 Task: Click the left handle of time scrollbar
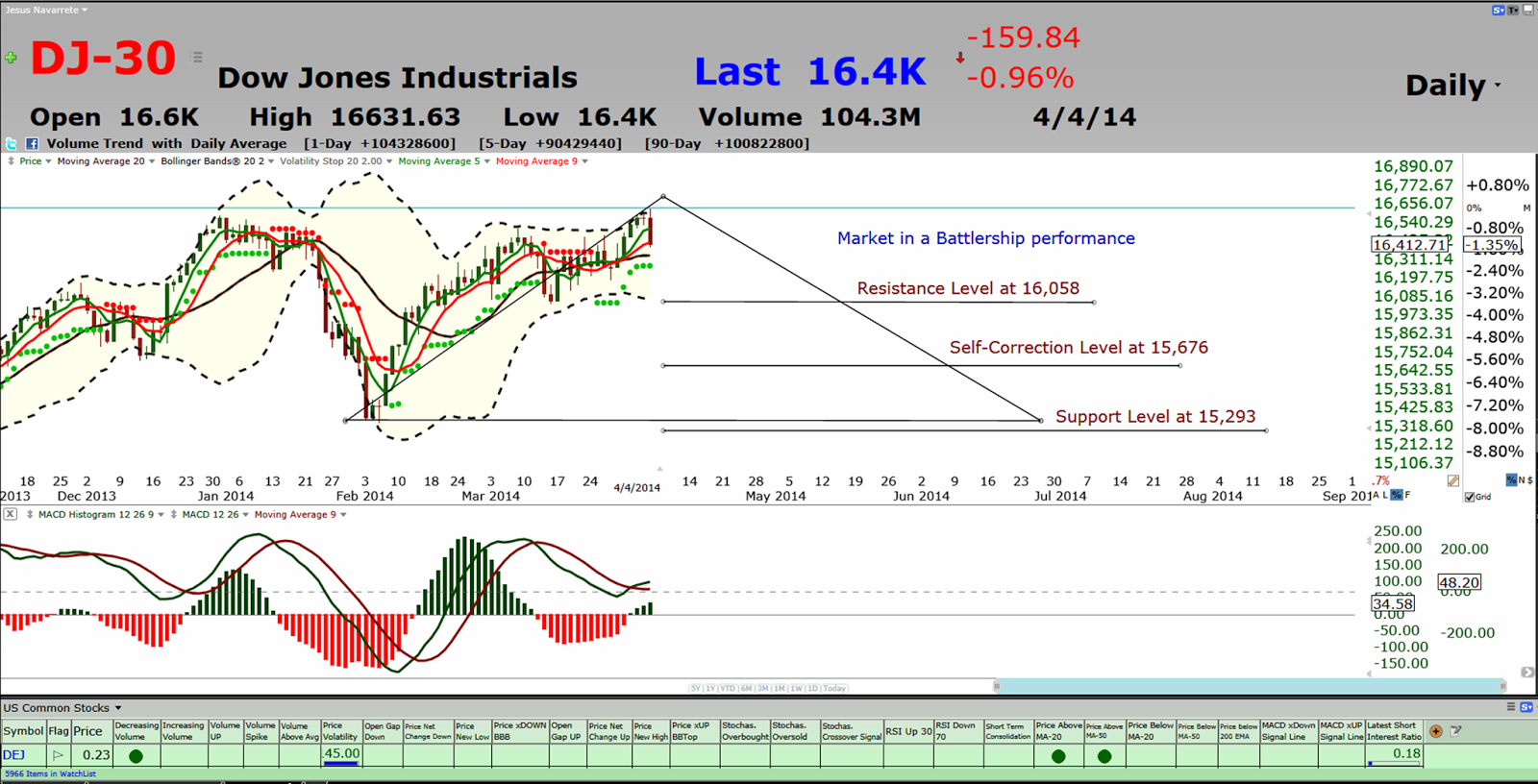[997, 686]
